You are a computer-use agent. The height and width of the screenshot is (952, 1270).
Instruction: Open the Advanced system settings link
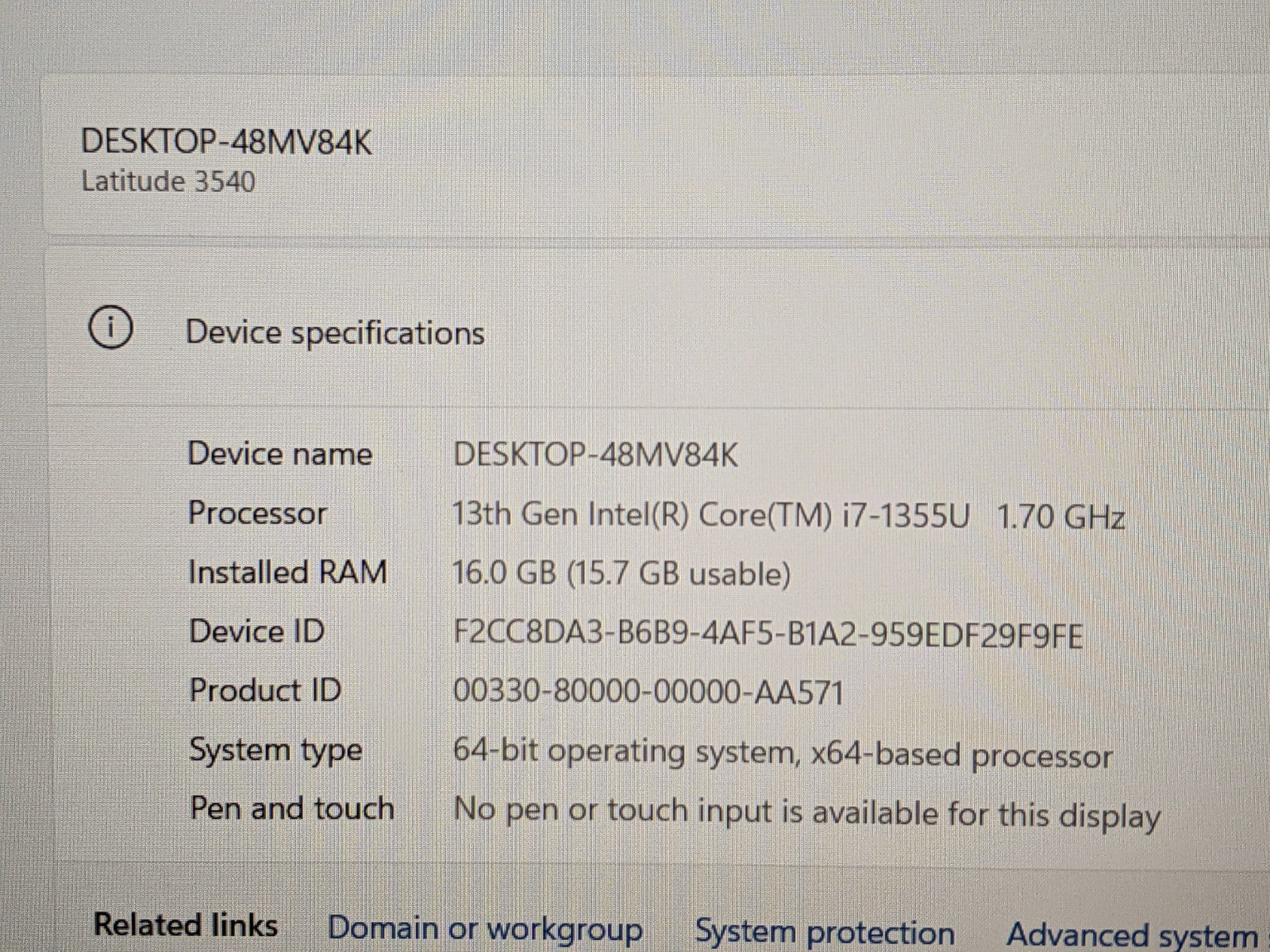pyautogui.click(x=1133, y=935)
